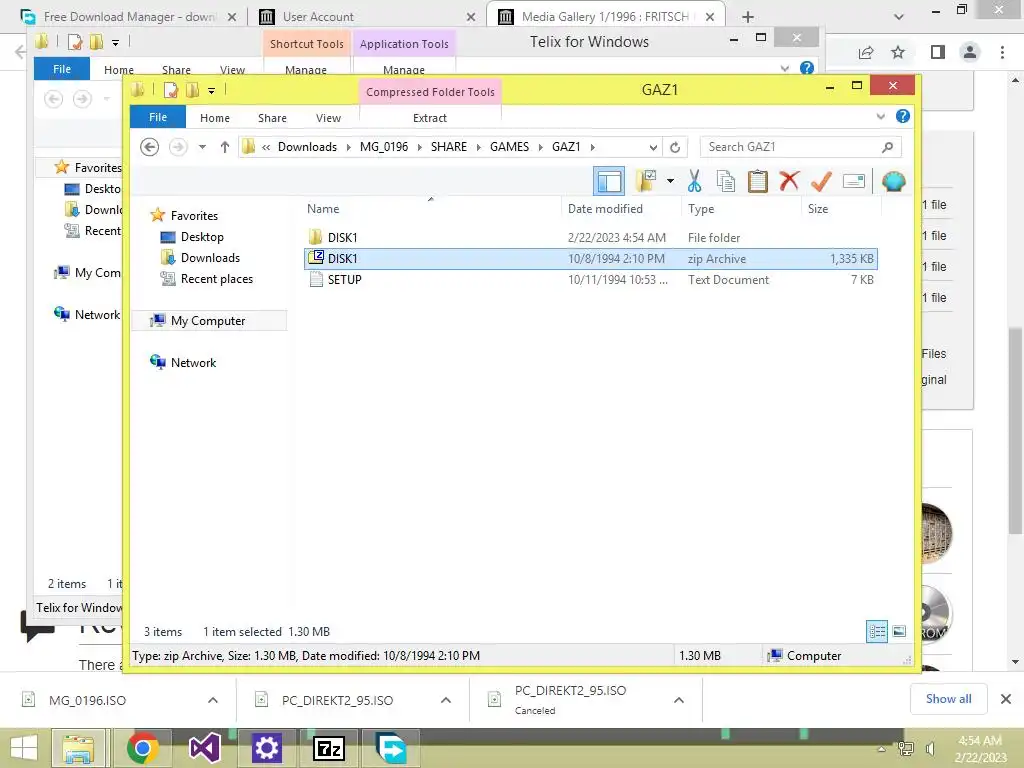Click properties icon in GAZ1 title bar
The width and height of the screenshot is (1024, 768).
pos(170,90)
